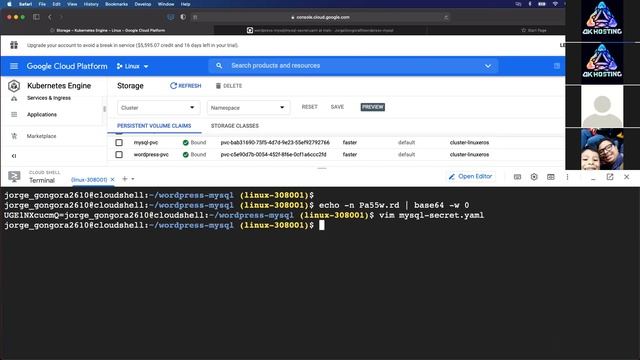Collapse the Kubernetes Engine side panel
This screenshot has width=640, height=360.
click(14, 156)
